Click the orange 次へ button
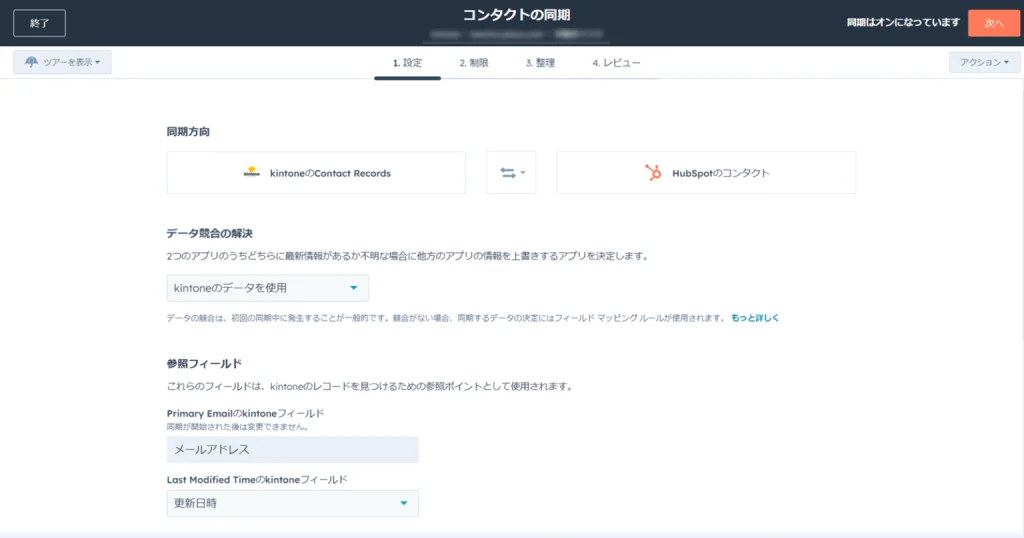The height and width of the screenshot is (538, 1024). (993, 23)
